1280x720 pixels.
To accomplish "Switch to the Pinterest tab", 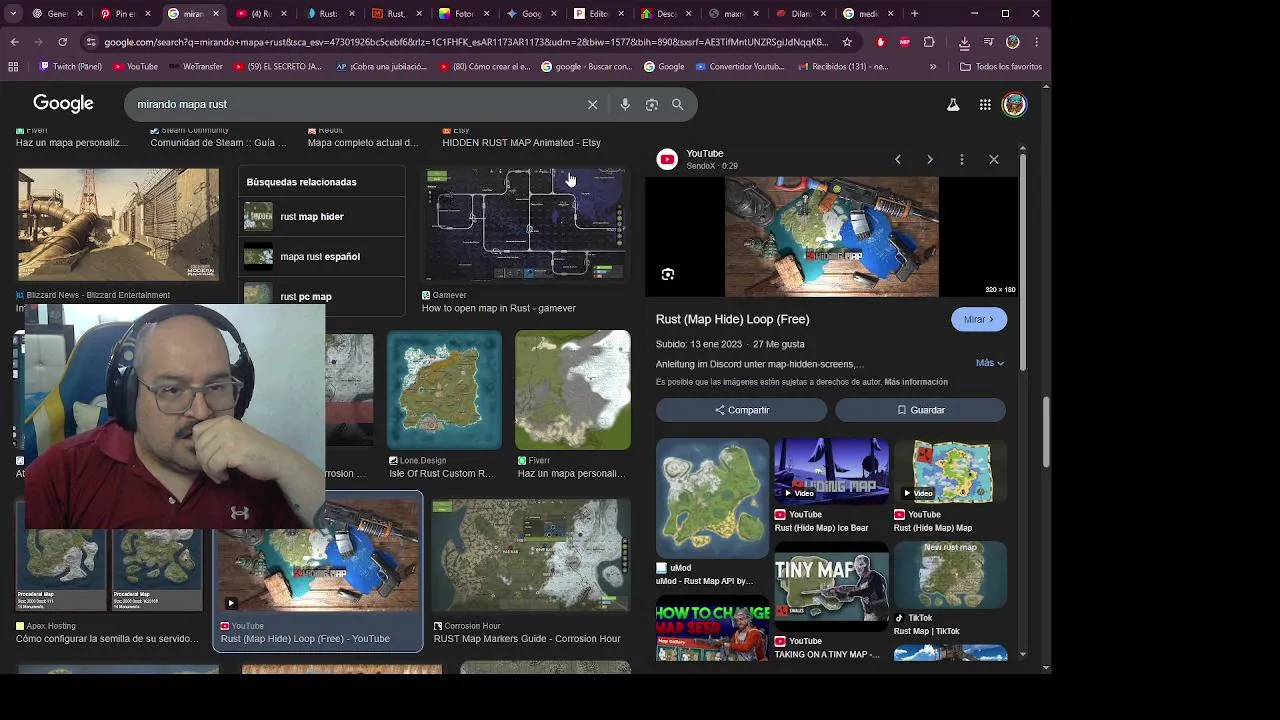I will click(x=125, y=14).
